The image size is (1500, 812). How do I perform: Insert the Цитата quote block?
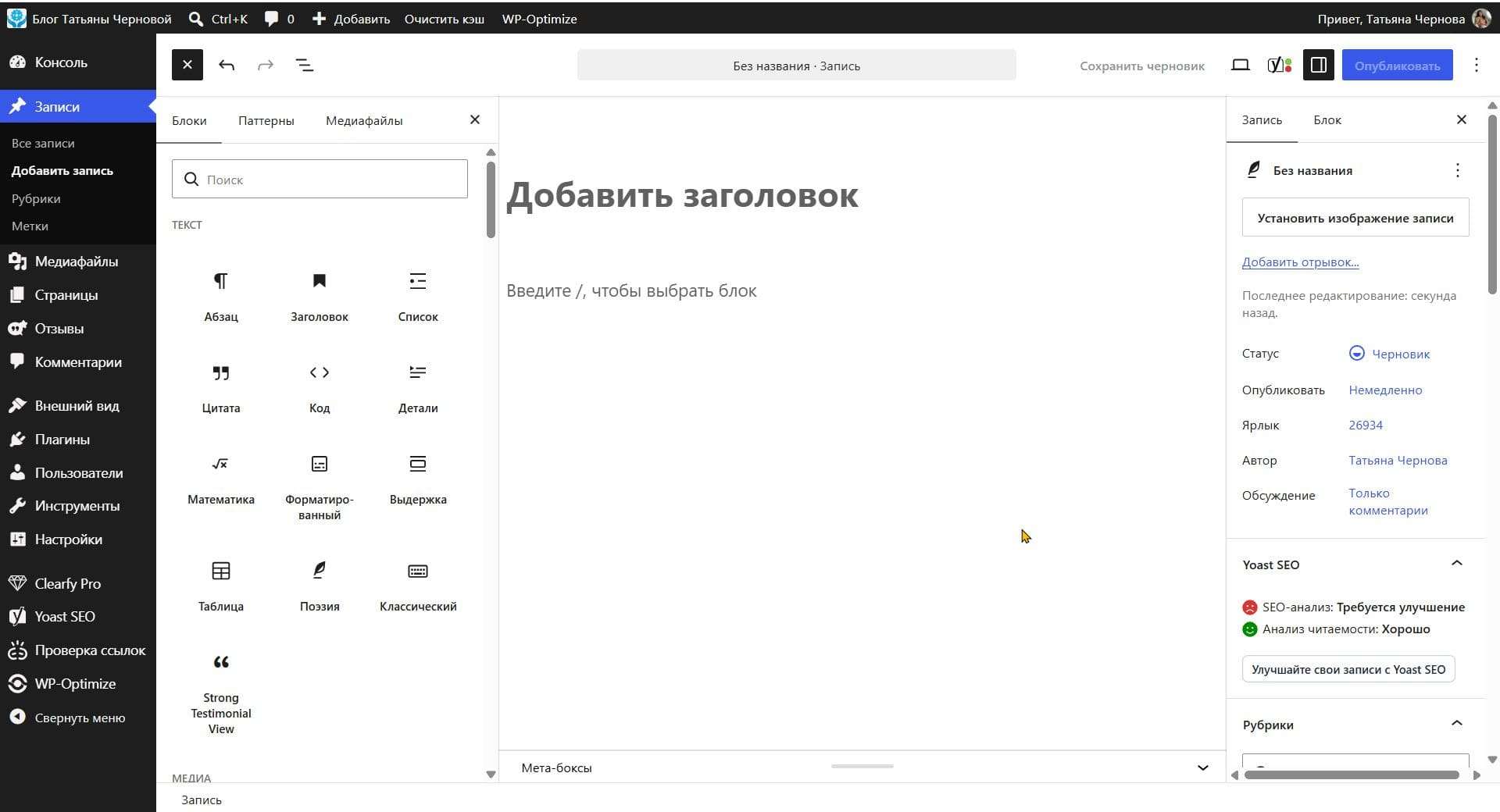(221, 389)
